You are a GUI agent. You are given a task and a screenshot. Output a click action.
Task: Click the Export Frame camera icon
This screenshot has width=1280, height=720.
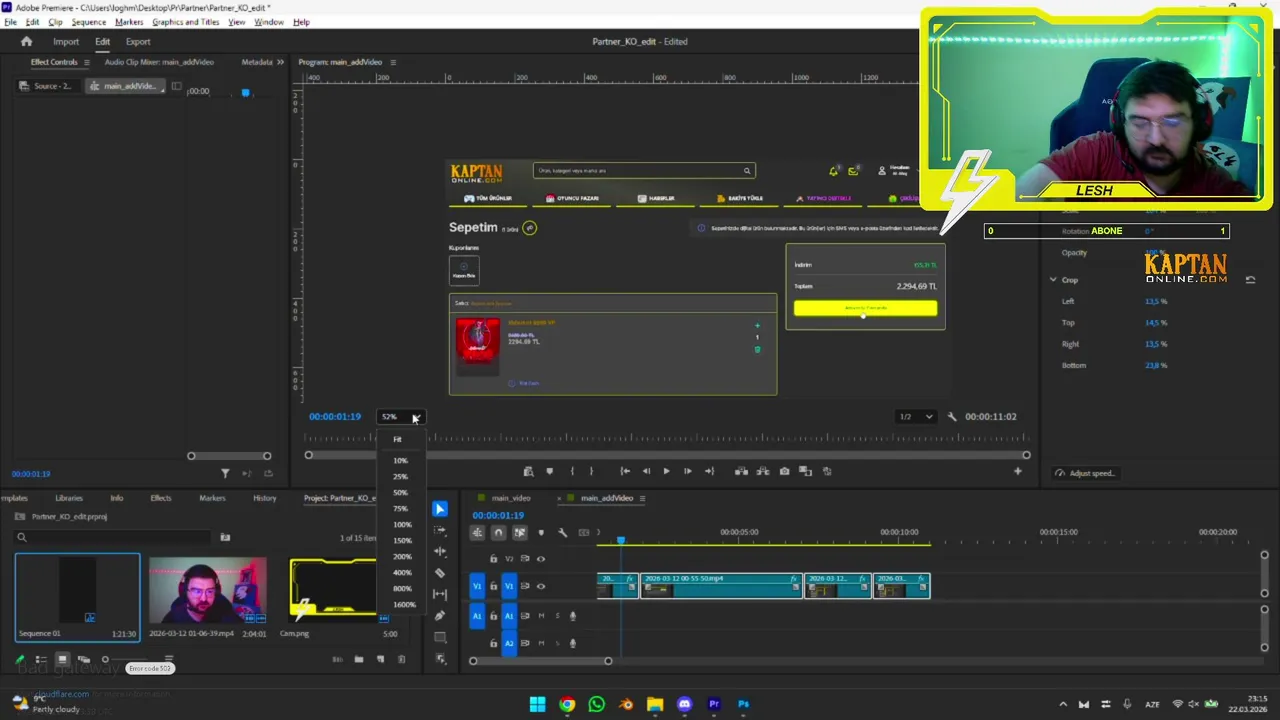(x=784, y=471)
